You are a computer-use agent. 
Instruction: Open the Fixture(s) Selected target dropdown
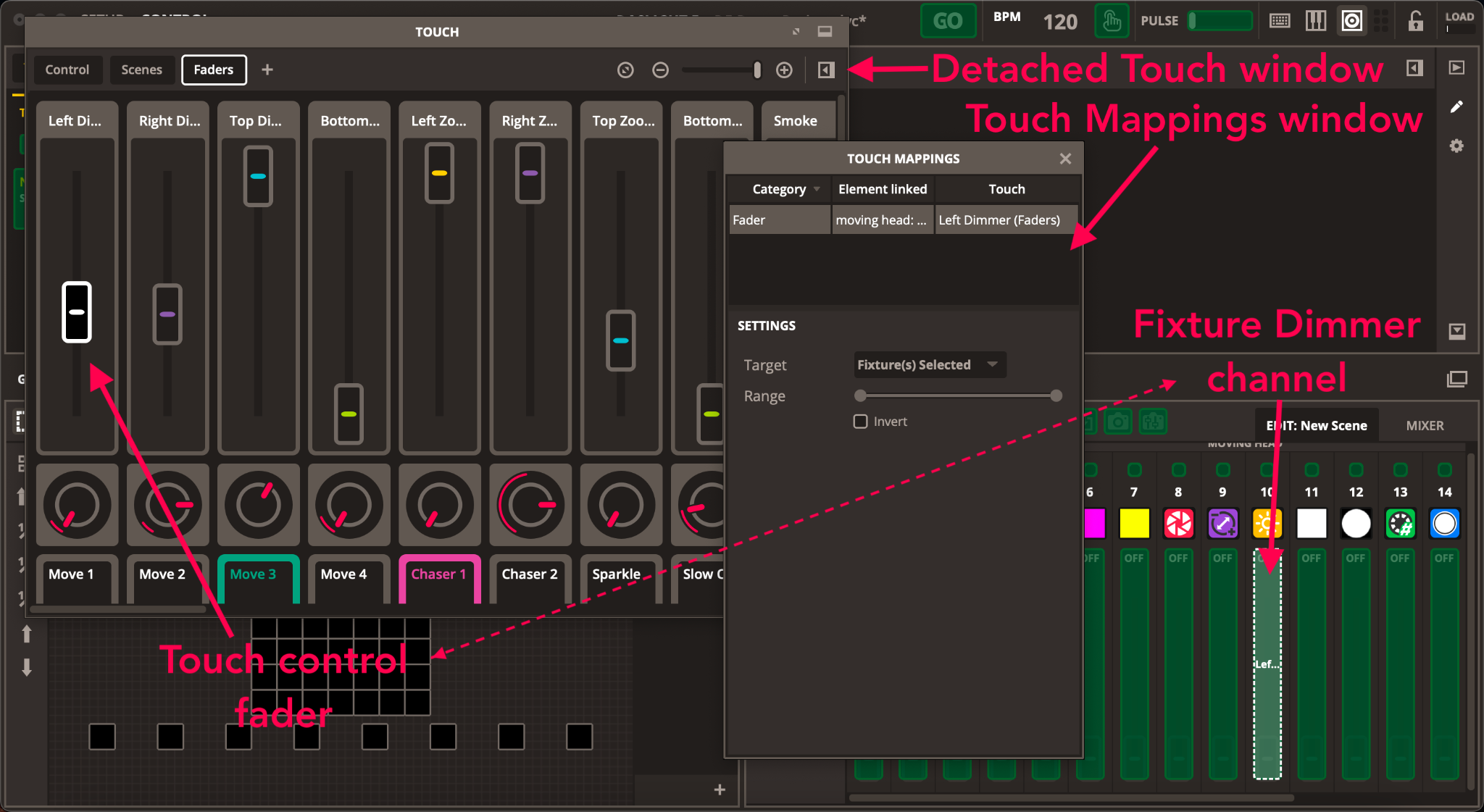click(929, 365)
